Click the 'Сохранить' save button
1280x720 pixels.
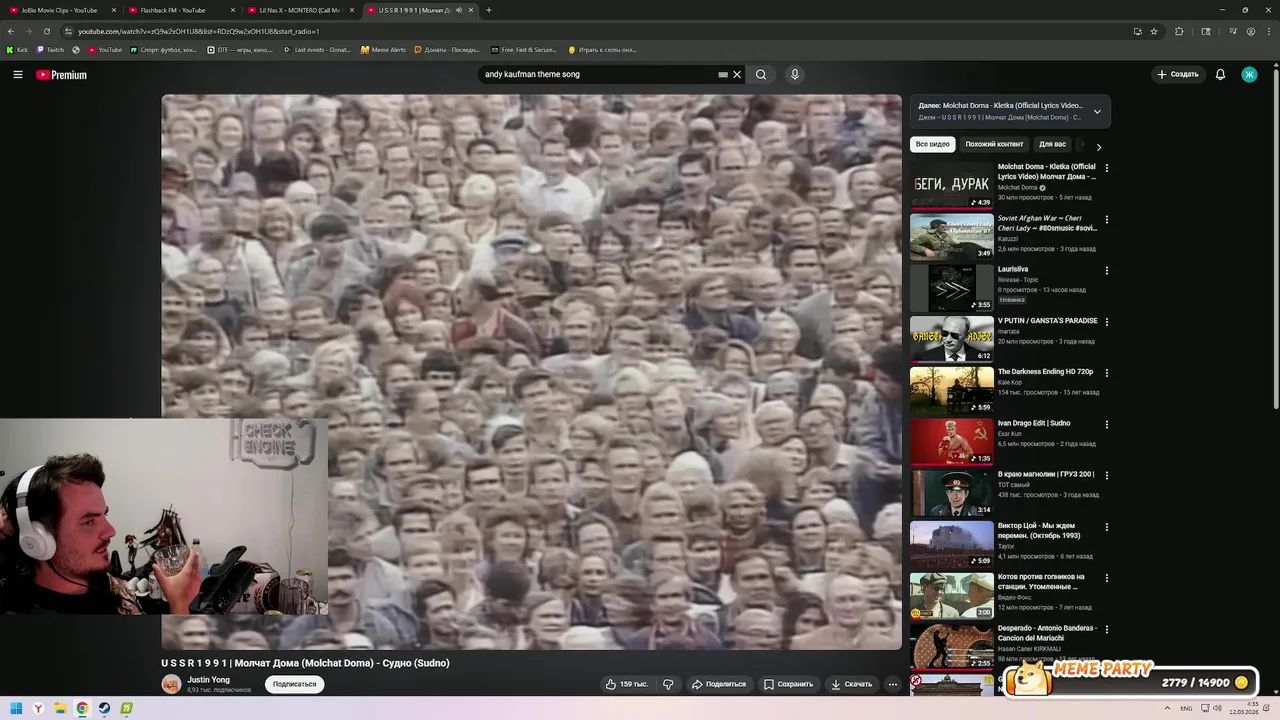(x=788, y=684)
